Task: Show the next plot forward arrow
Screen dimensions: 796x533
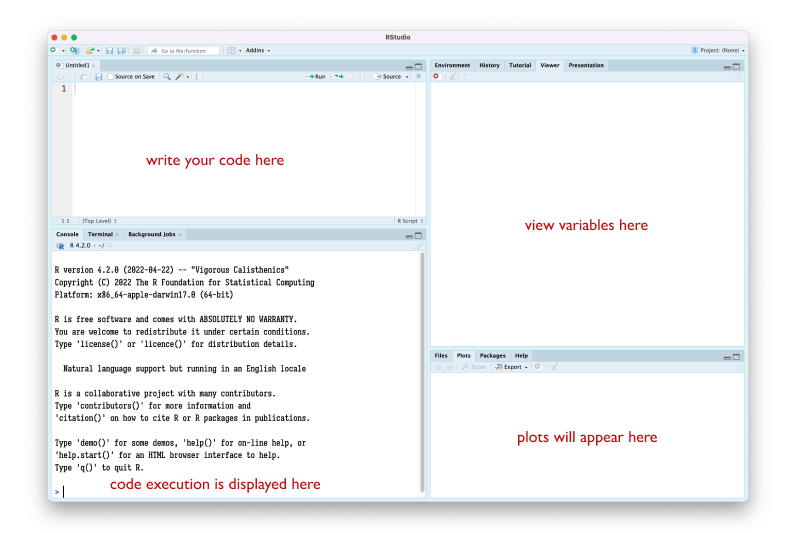Action: pos(450,367)
